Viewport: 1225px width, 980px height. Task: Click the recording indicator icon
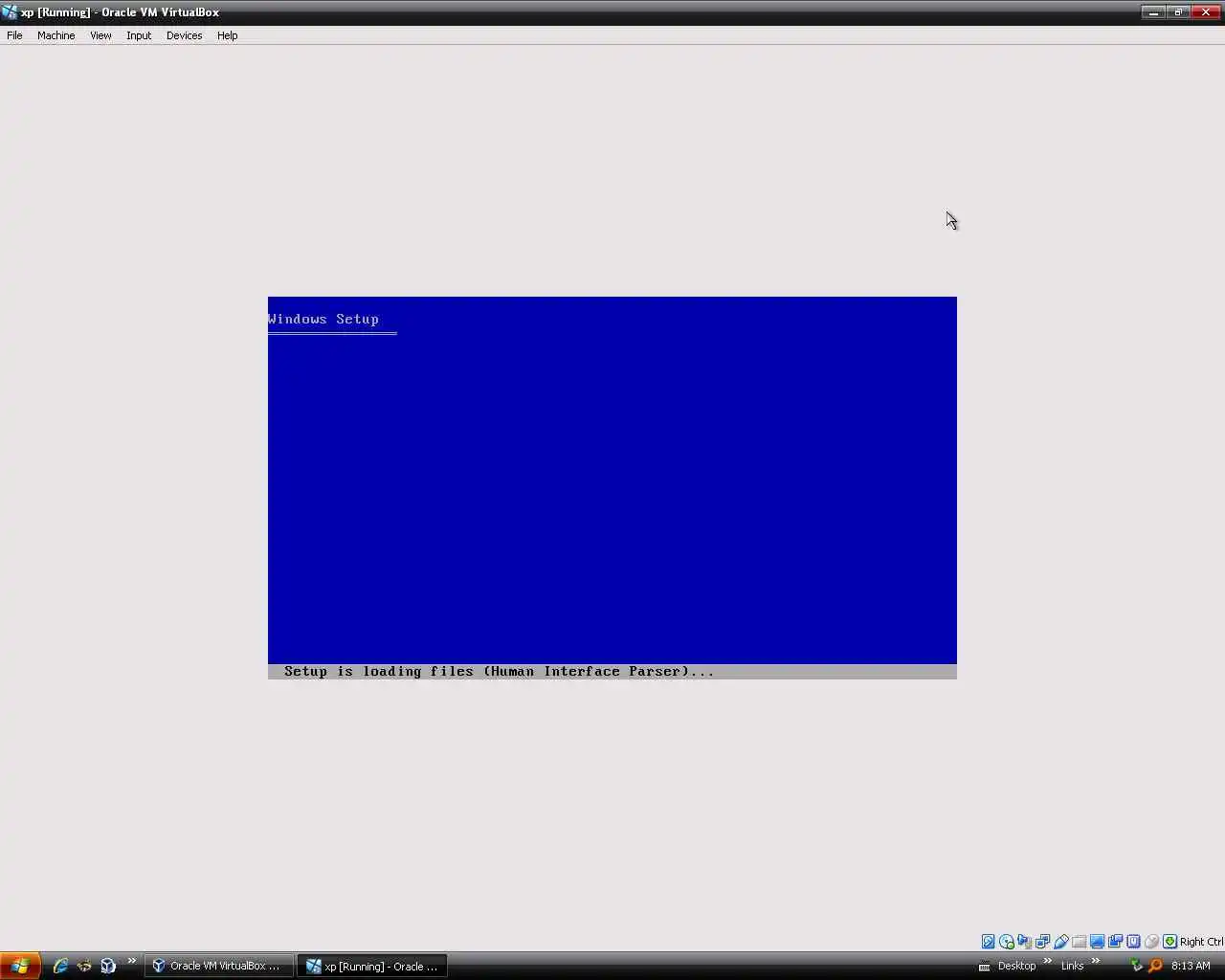[x=1115, y=942]
